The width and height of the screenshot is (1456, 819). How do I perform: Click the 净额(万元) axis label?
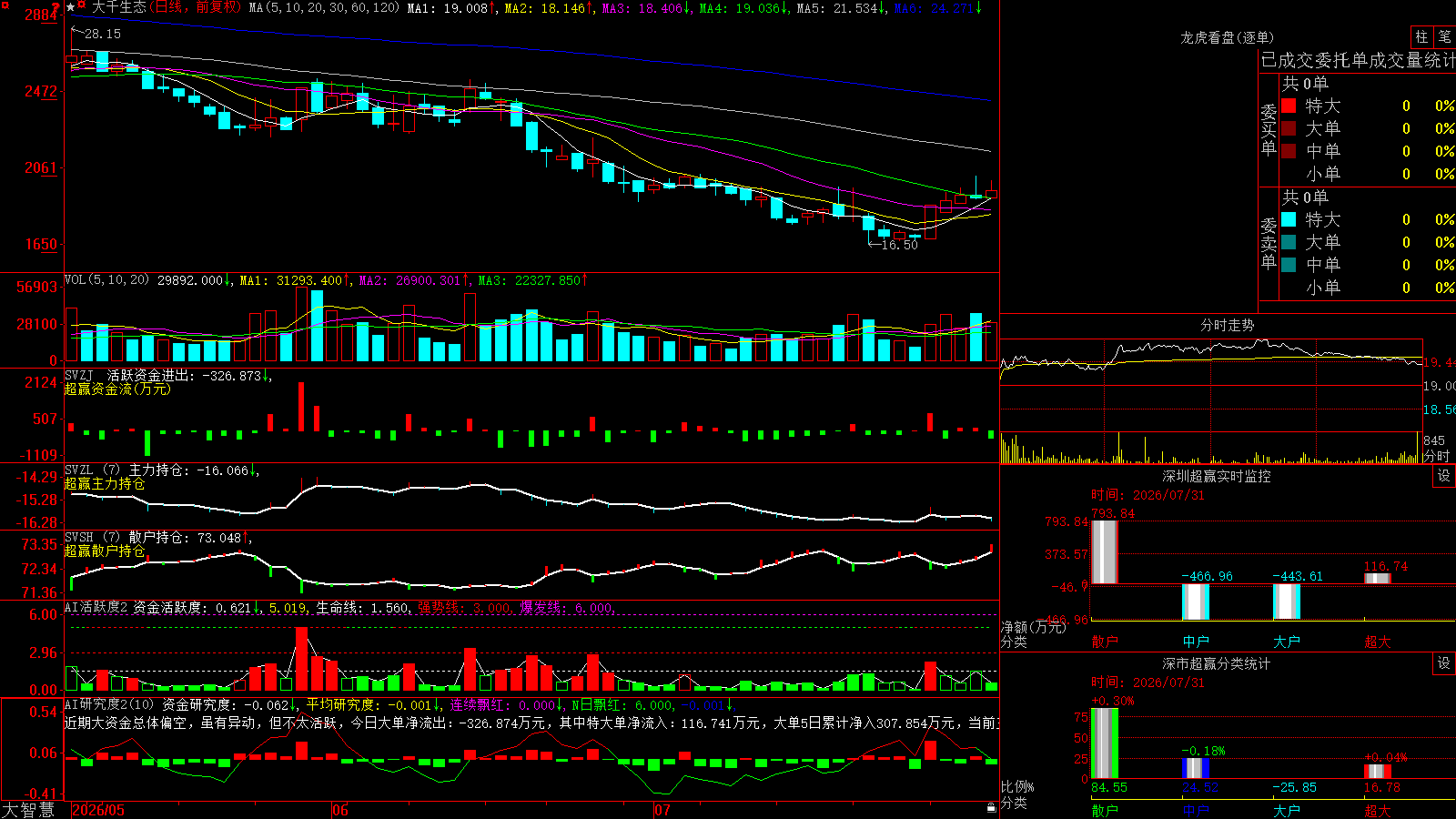click(x=1033, y=627)
